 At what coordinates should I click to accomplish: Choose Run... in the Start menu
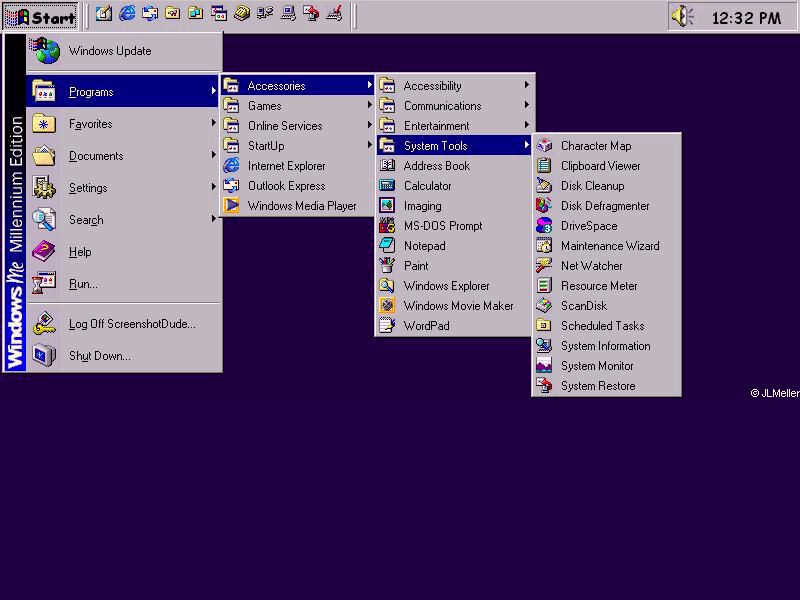point(124,284)
